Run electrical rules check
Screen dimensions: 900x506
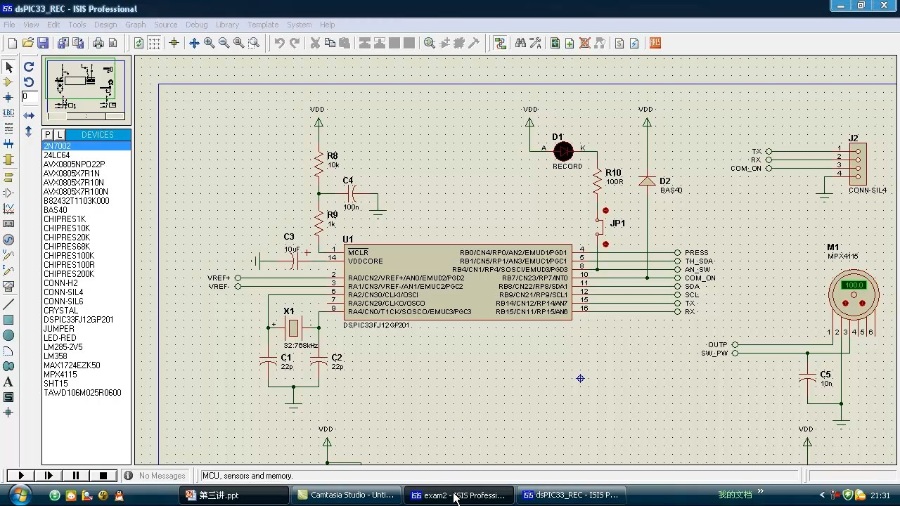click(634, 43)
